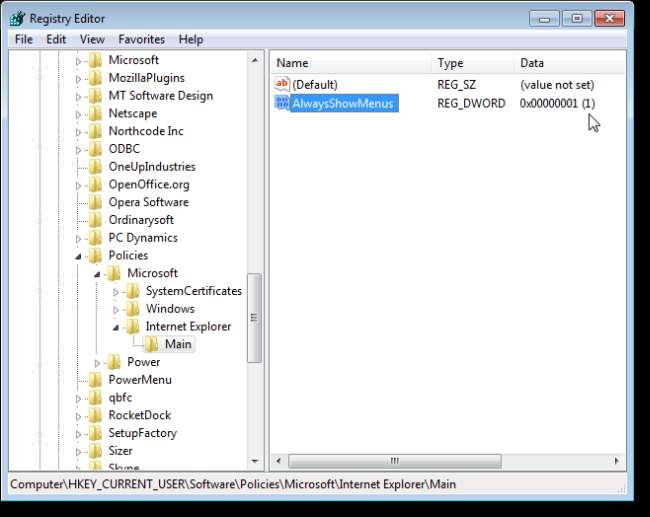Click the OneUpIndustries folder icon
This screenshot has height=517, width=650.
pyautogui.click(x=96, y=167)
